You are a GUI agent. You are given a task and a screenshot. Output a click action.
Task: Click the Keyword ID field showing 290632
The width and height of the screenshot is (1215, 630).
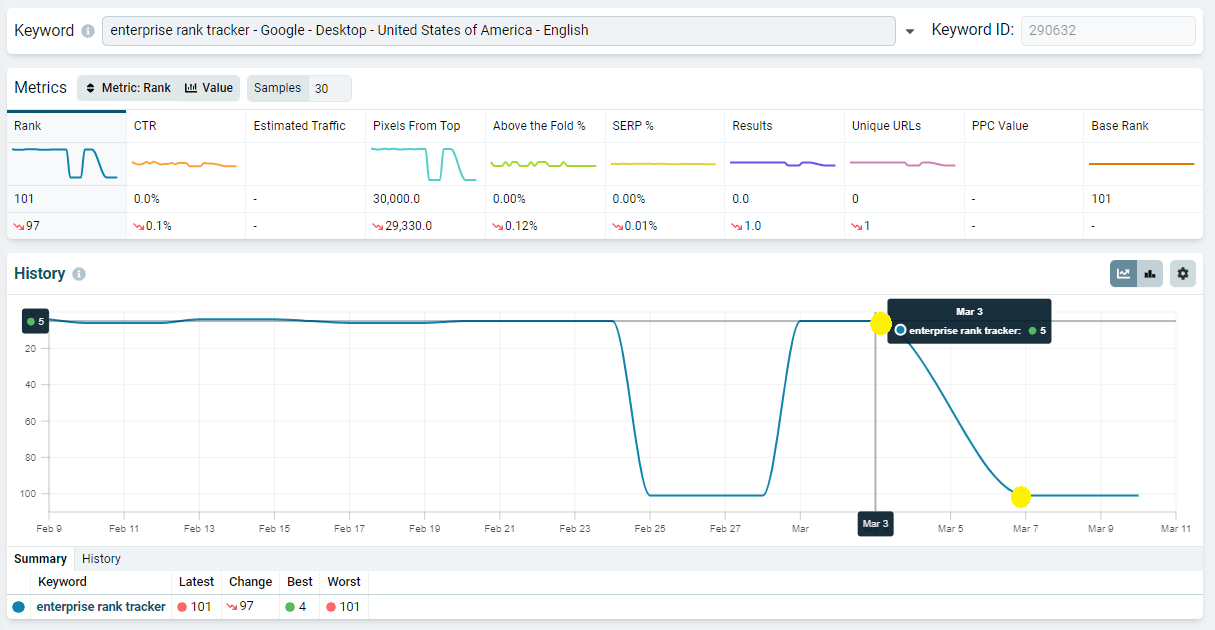coord(1108,31)
